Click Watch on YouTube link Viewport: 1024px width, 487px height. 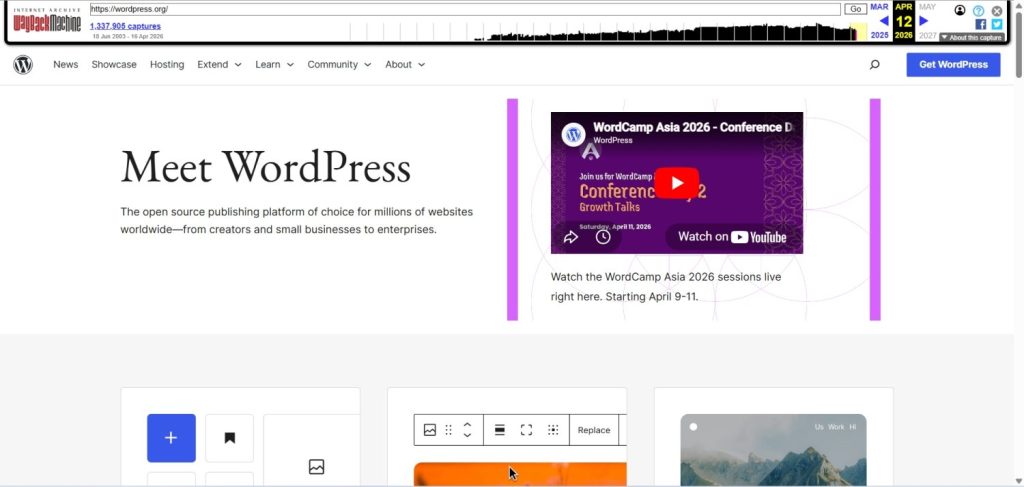point(732,237)
